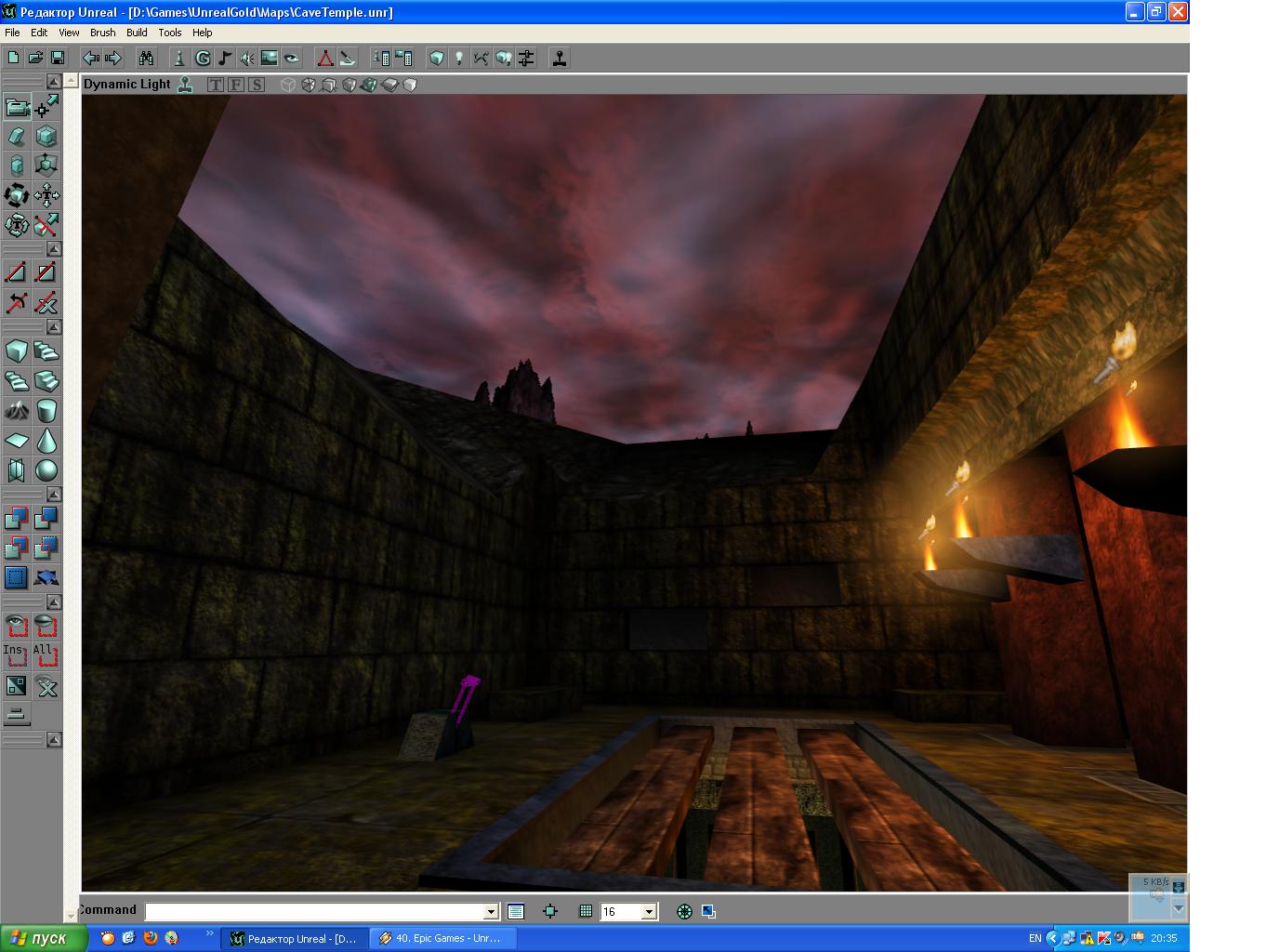The image size is (1266, 952).
Task: Undo the last action with left arrow
Action: pyautogui.click(x=91, y=58)
